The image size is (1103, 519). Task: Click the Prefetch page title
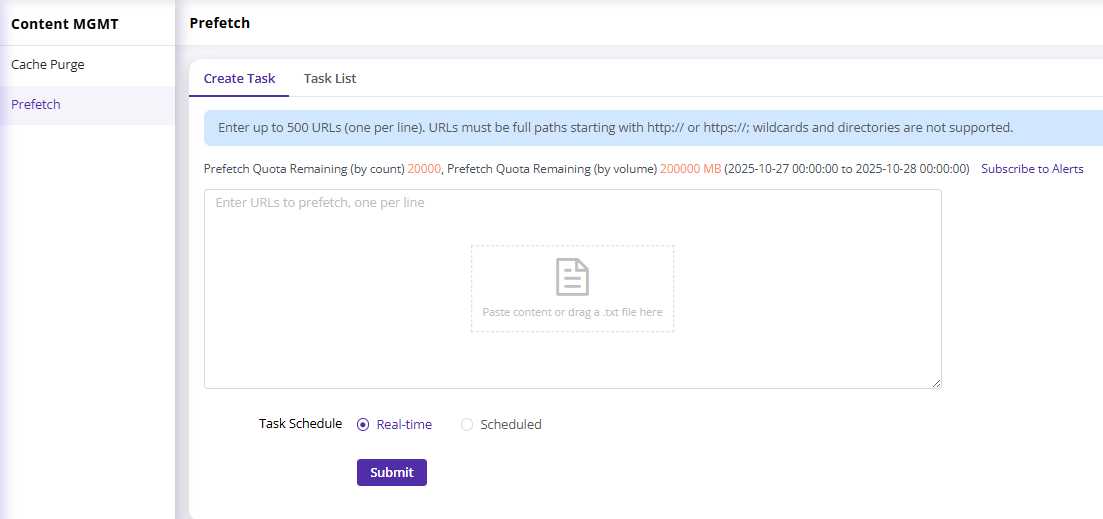(219, 23)
